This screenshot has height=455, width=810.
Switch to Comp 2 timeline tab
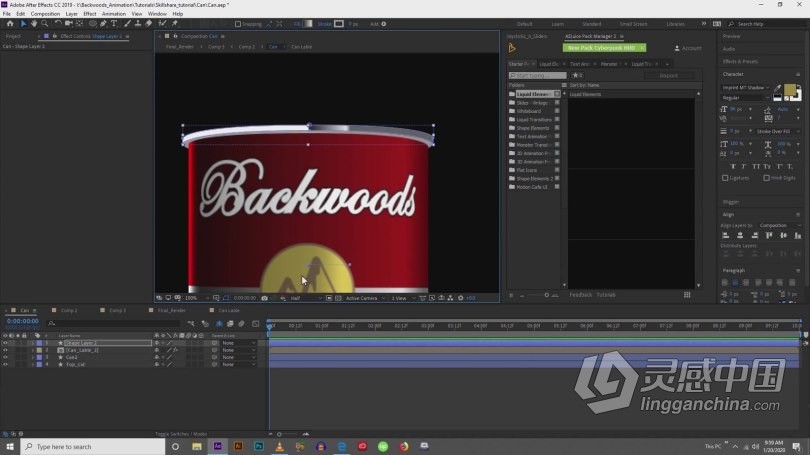pyautogui.click(x=69, y=310)
